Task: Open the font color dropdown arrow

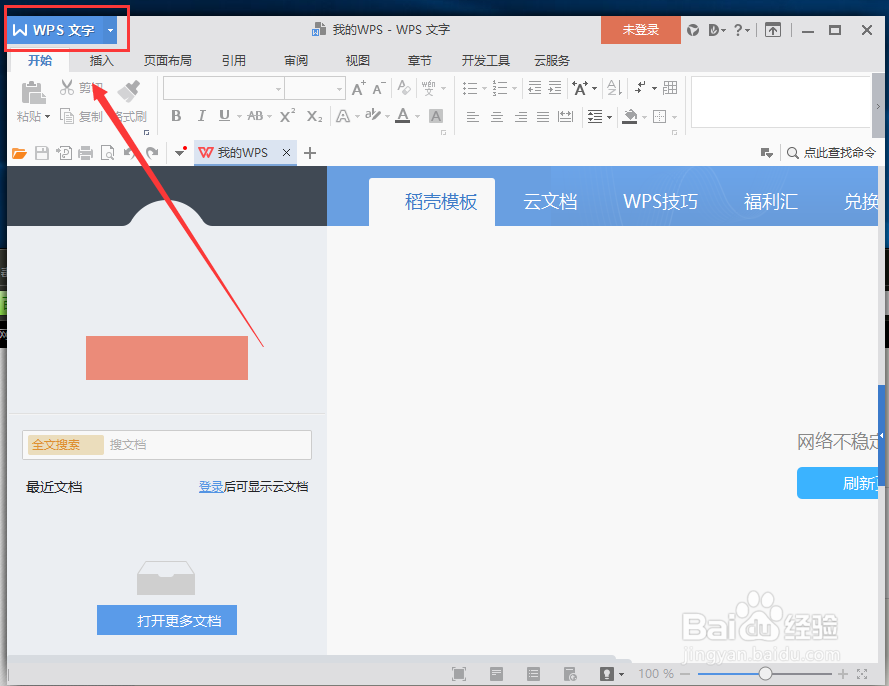Action: point(418,117)
